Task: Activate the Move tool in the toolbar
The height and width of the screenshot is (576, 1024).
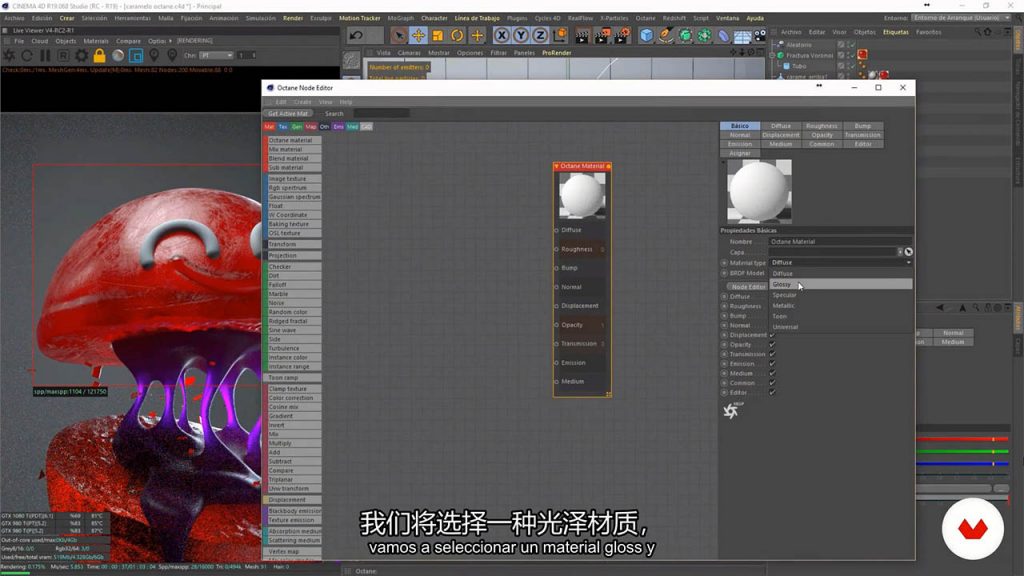Action: tap(418, 35)
